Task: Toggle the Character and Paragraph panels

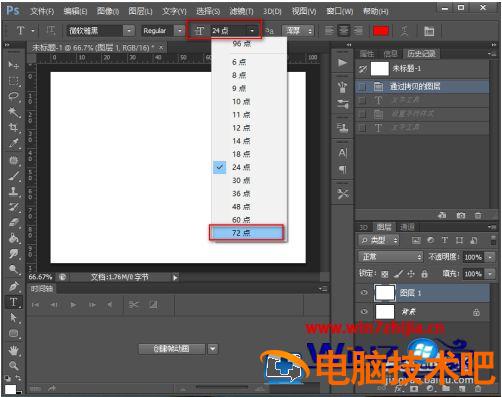Action: pyautogui.click(x=429, y=31)
